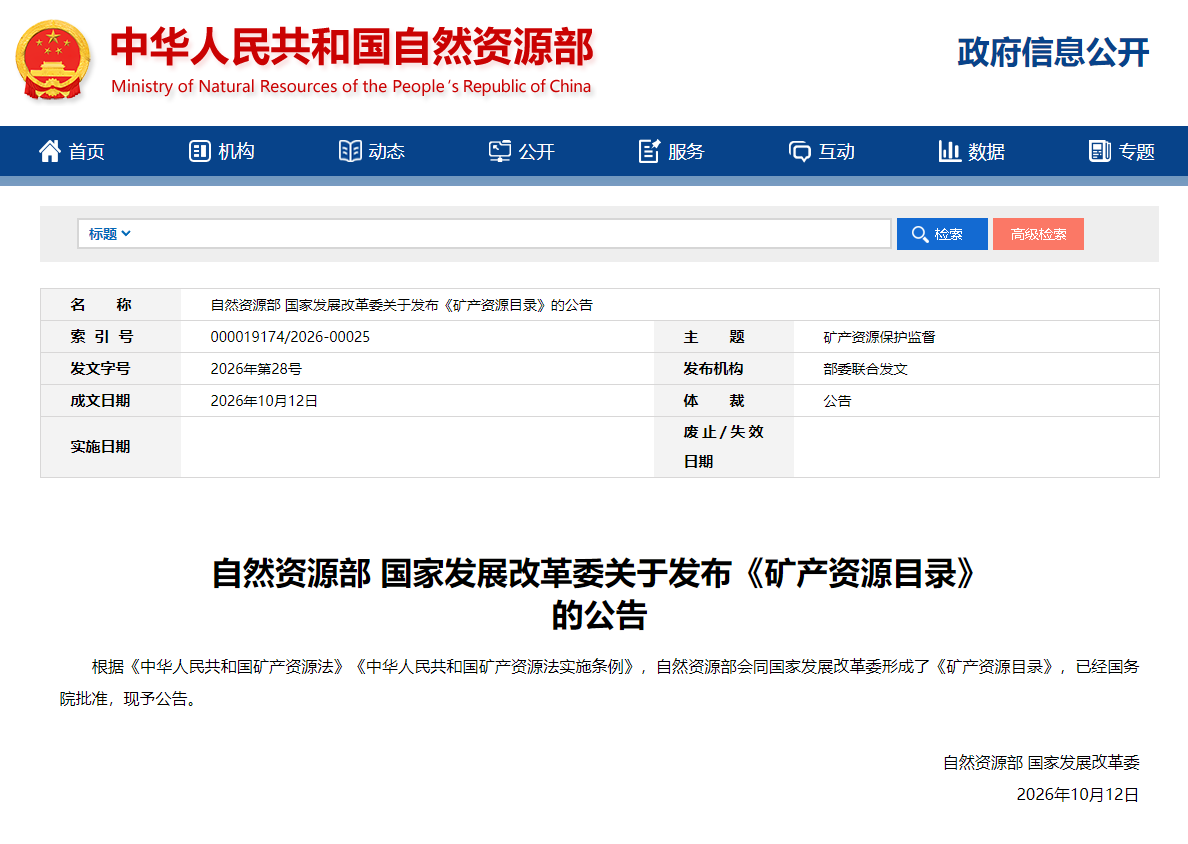Viewport: 1188px width, 844px height.
Task: Click the 中华人民共和国自然资源部 site title
Action: point(352,47)
